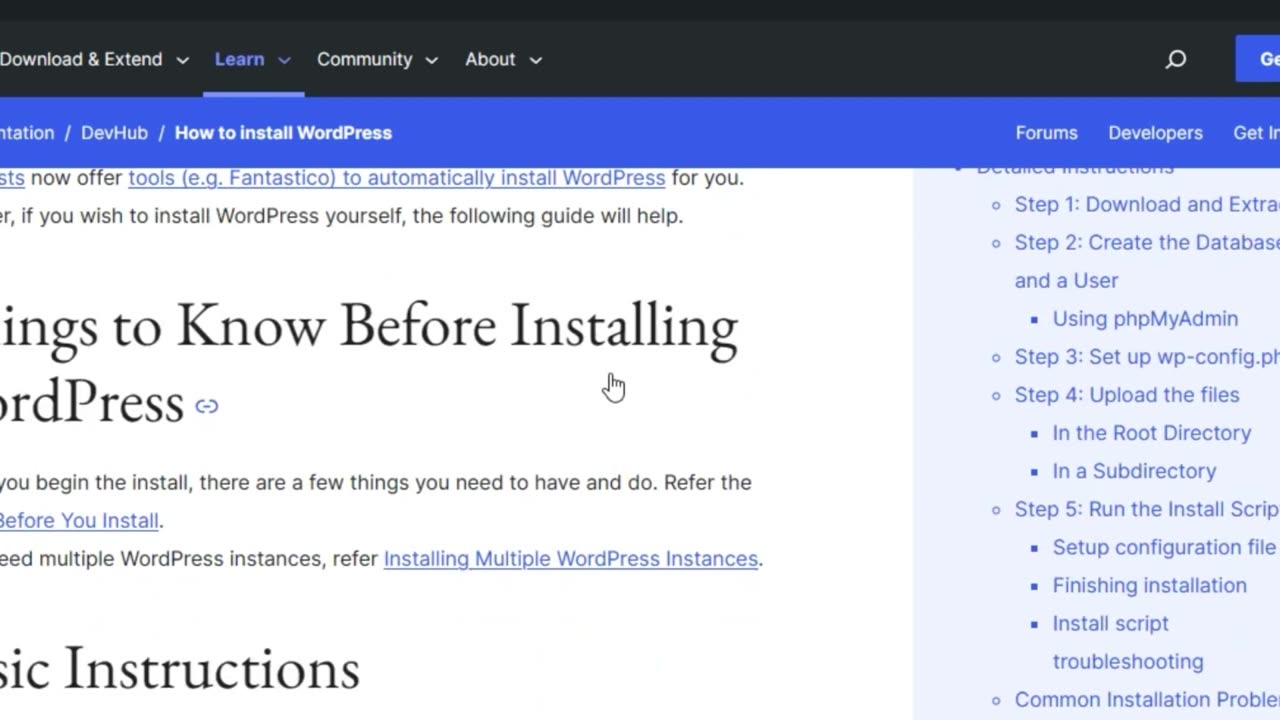1280x720 pixels.
Task: Open the Developers link
Action: pyautogui.click(x=1155, y=133)
